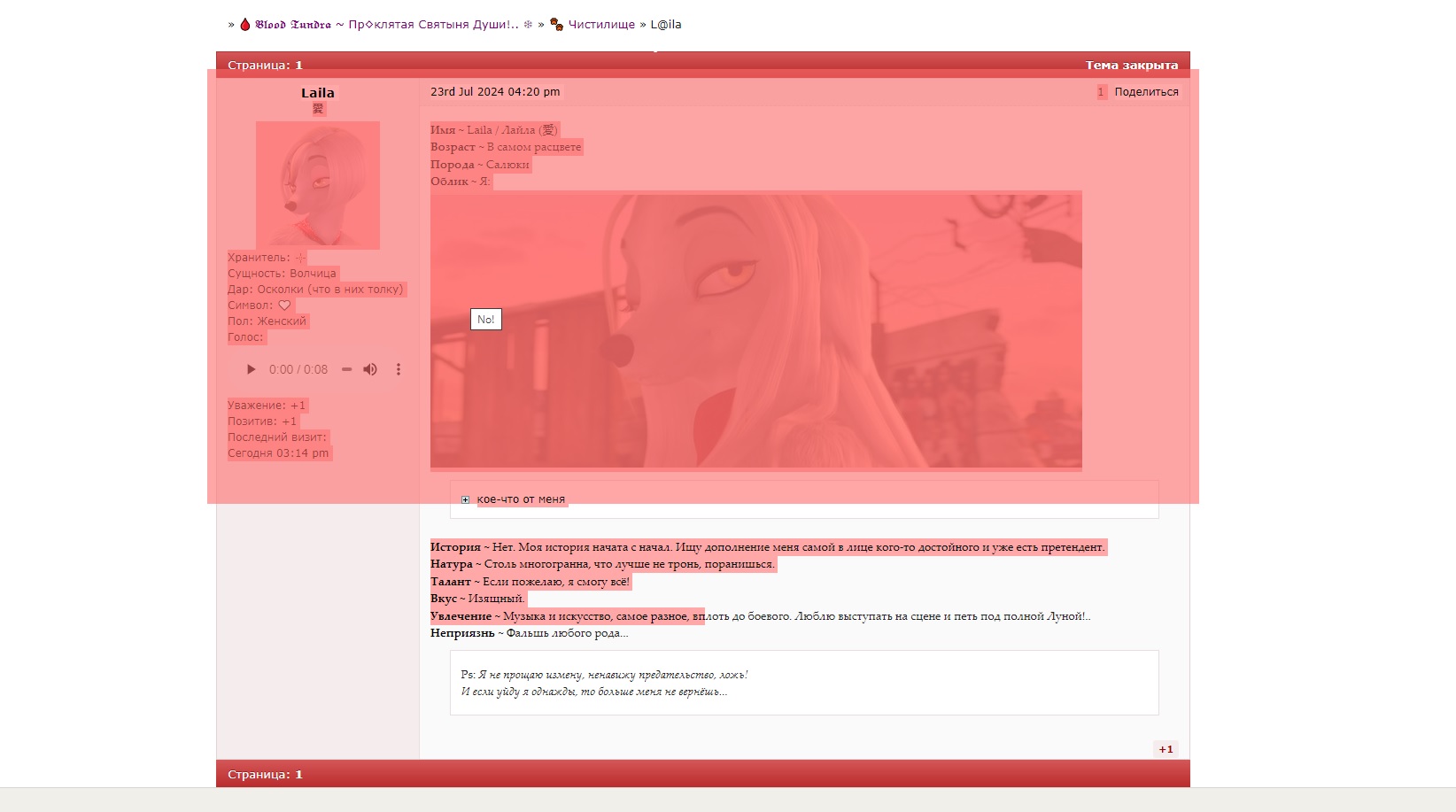This screenshot has height=812, width=1456.
Task: Click the Поделиться share link
Action: [x=1146, y=92]
